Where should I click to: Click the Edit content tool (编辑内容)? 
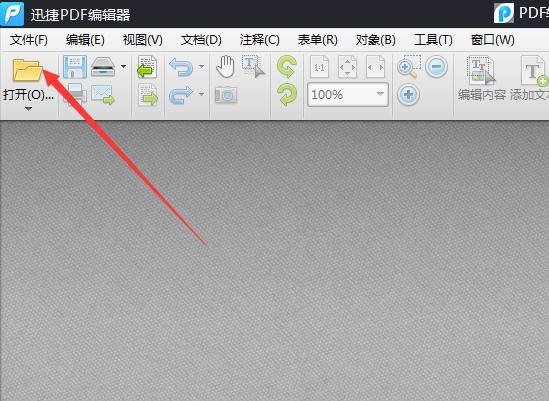(482, 79)
